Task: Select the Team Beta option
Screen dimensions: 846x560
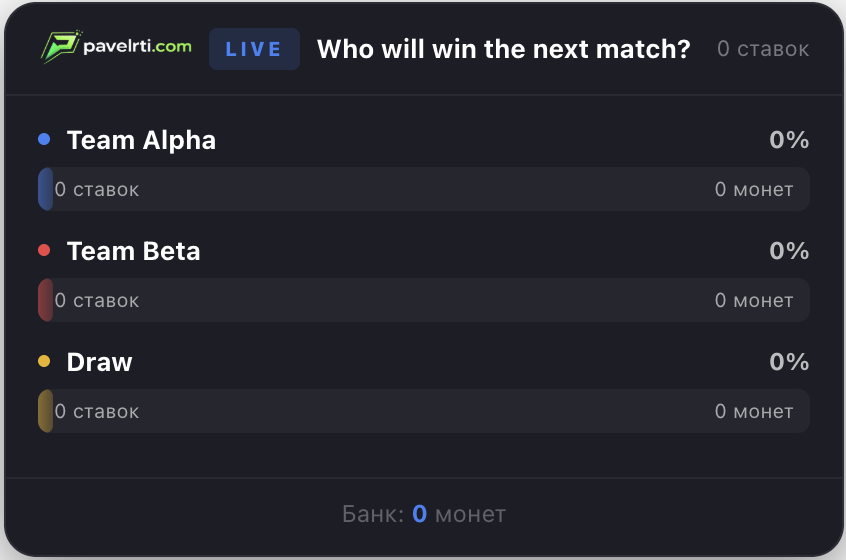Action: (133, 251)
